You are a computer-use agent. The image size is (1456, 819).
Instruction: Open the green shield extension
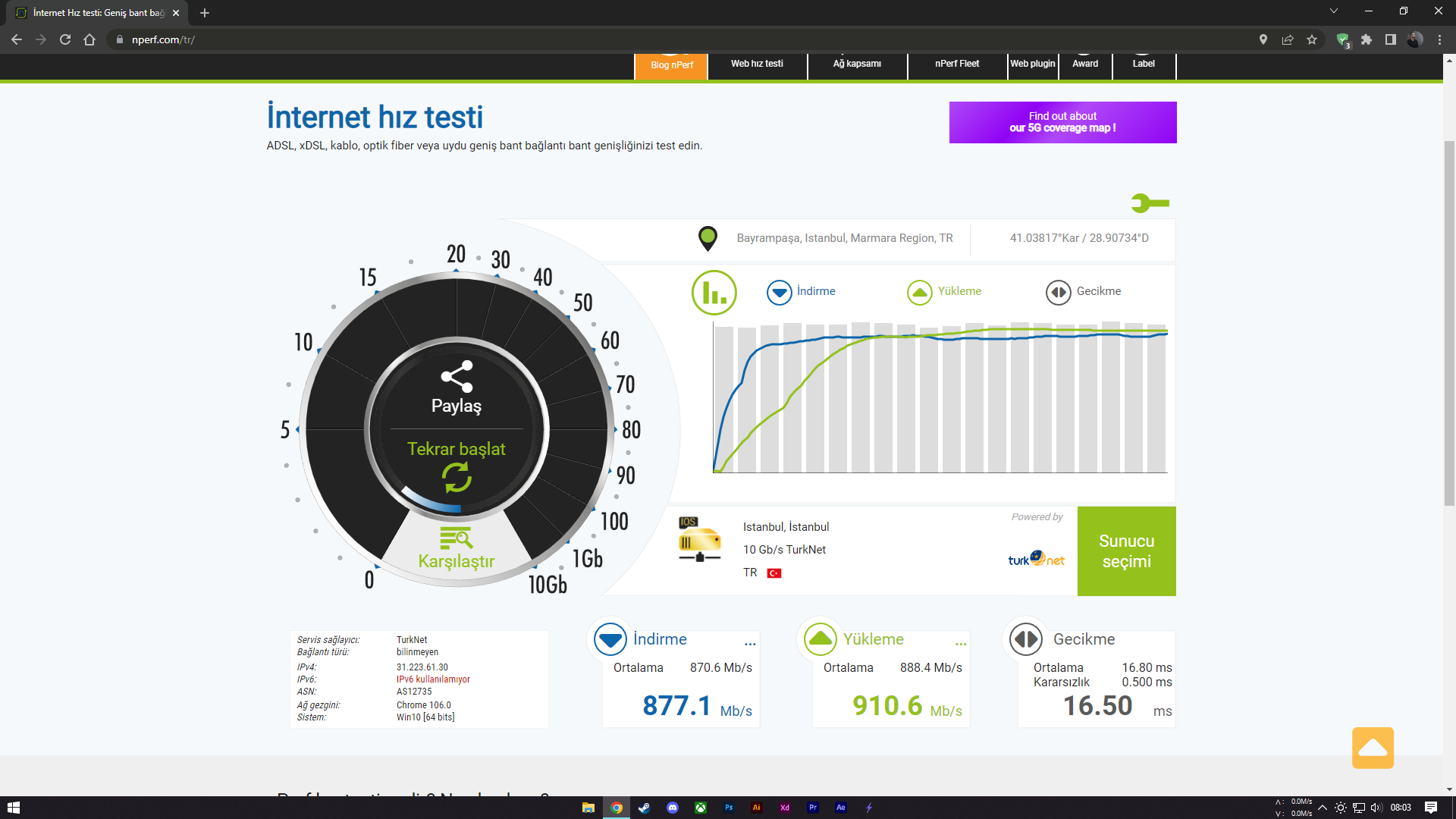tap(1343, 40)
